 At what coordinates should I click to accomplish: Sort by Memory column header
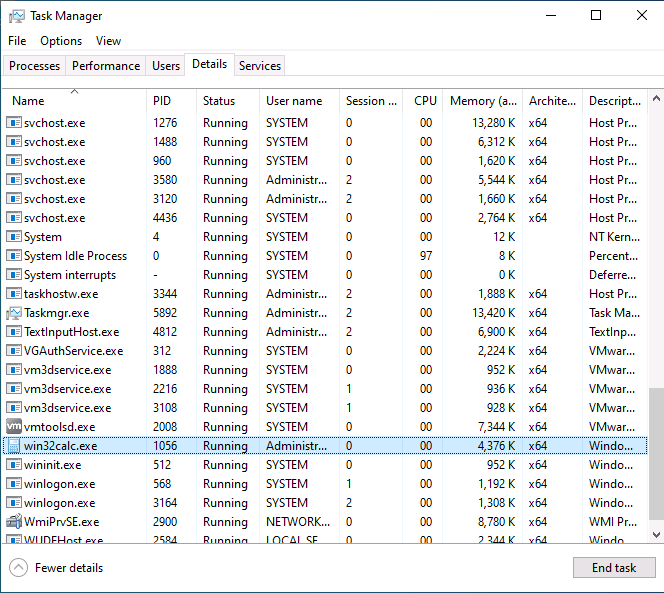(483, 101)
